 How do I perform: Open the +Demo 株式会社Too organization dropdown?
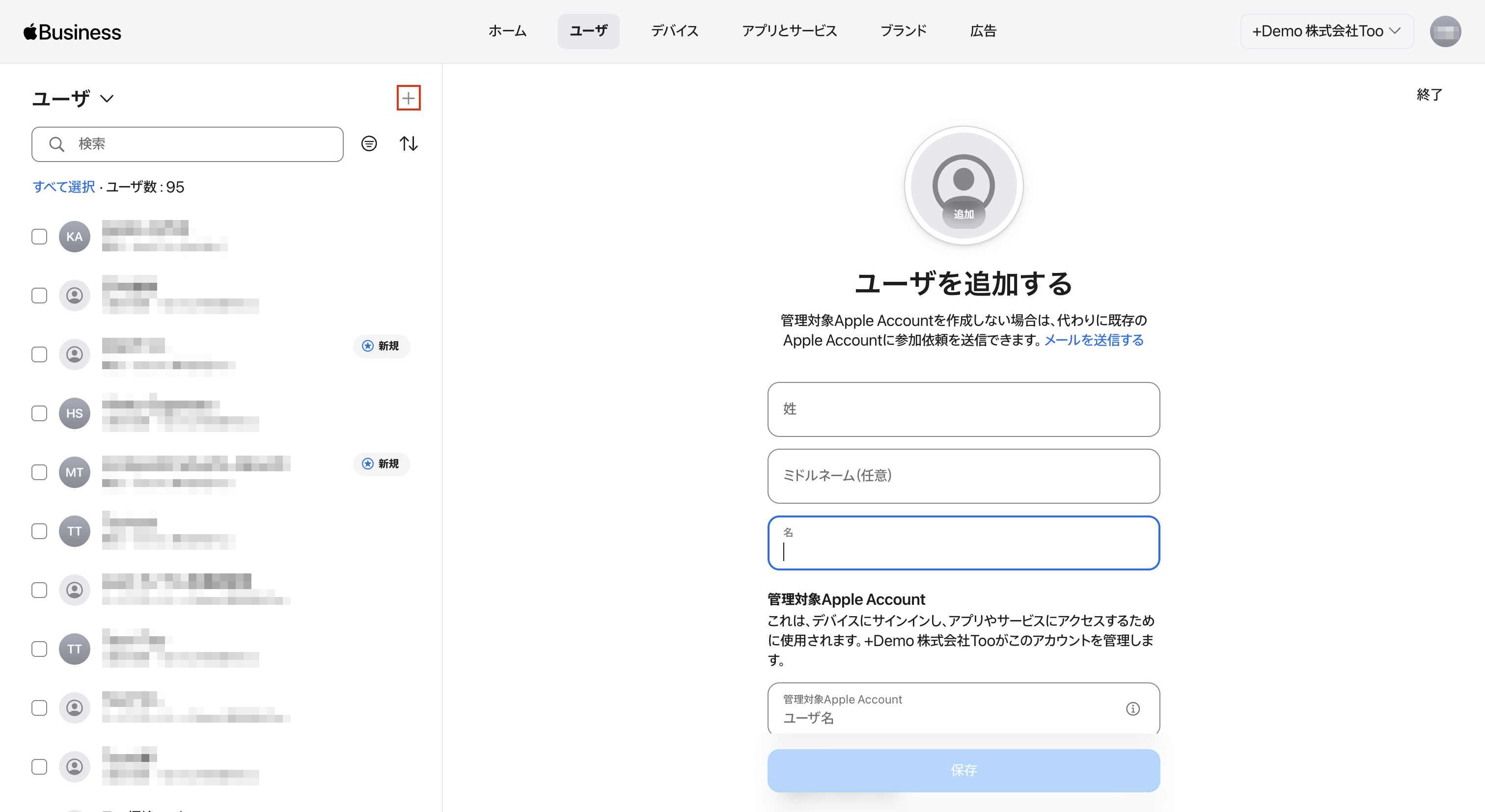click(1326, 31)
